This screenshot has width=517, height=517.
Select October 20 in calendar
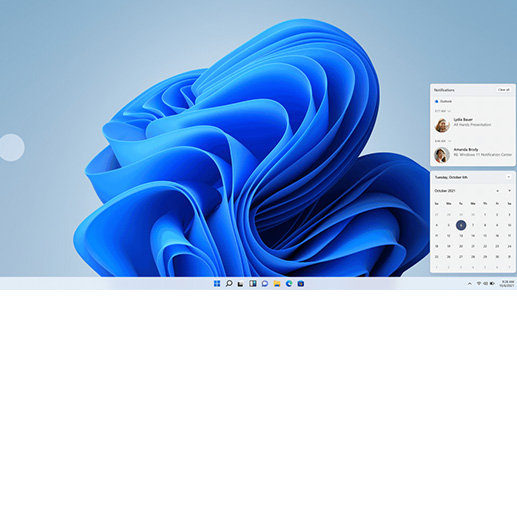461,246
